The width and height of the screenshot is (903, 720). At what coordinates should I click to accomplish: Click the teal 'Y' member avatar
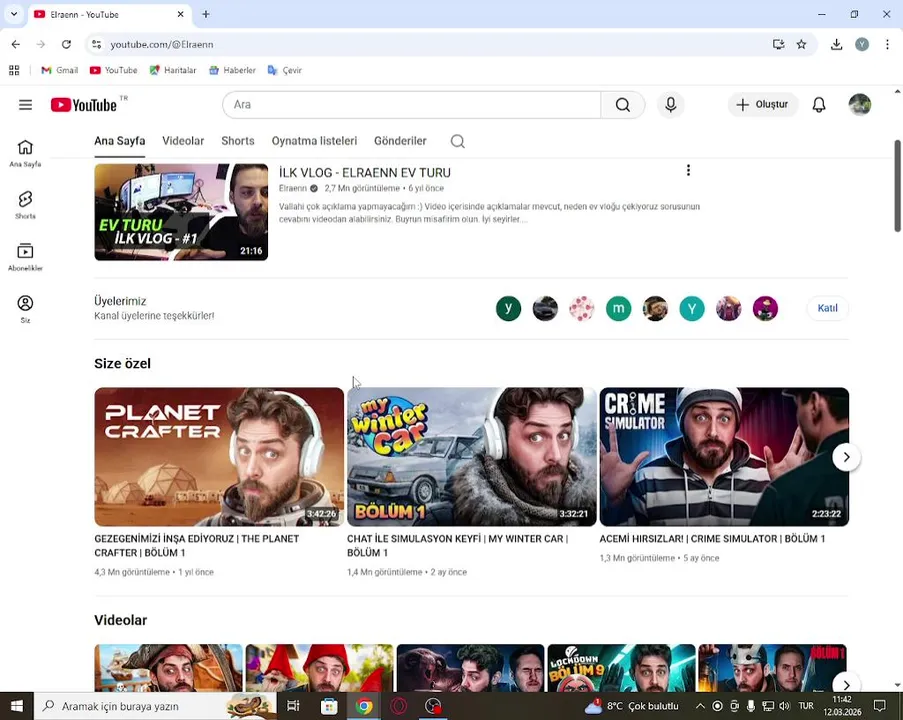coord(692,308)
